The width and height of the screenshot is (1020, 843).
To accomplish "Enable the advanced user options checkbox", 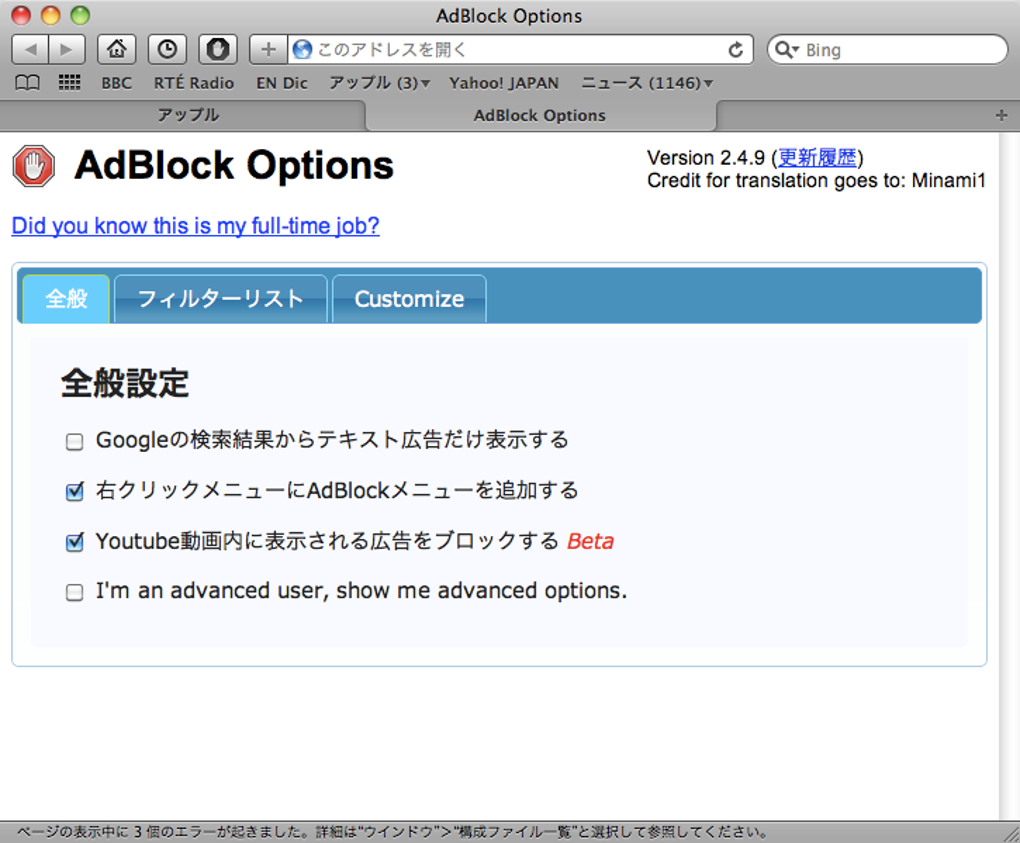I will click(75, 593).
